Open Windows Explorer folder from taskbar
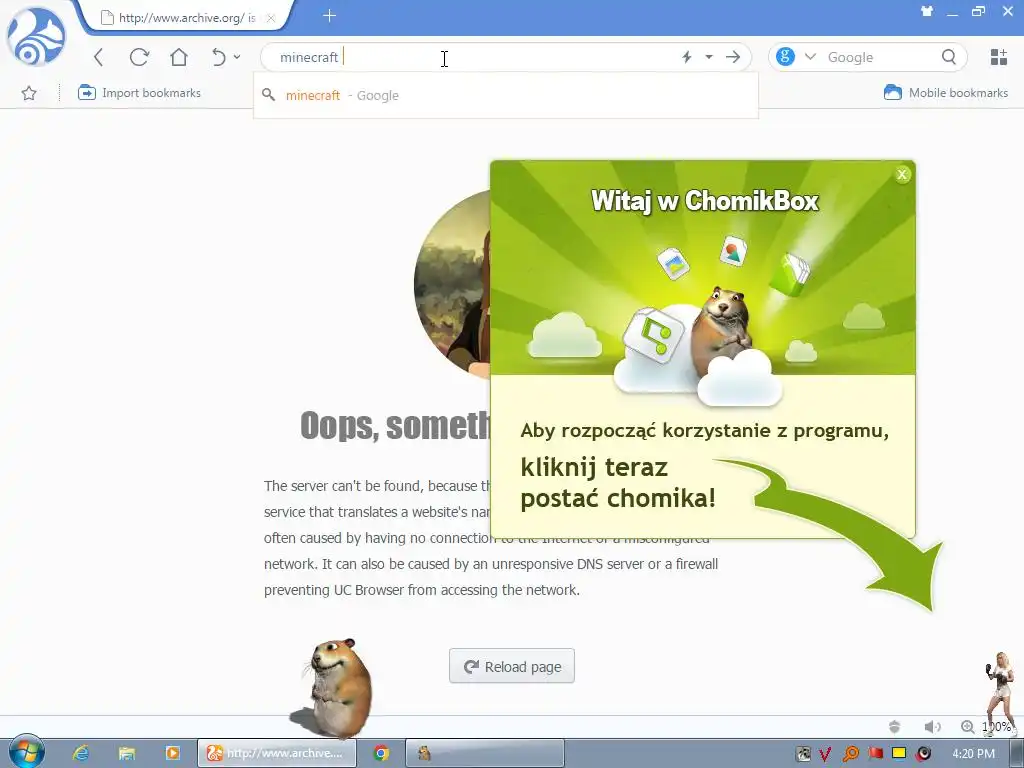This screenshot has width=1024, height=768. coord(127,754)
